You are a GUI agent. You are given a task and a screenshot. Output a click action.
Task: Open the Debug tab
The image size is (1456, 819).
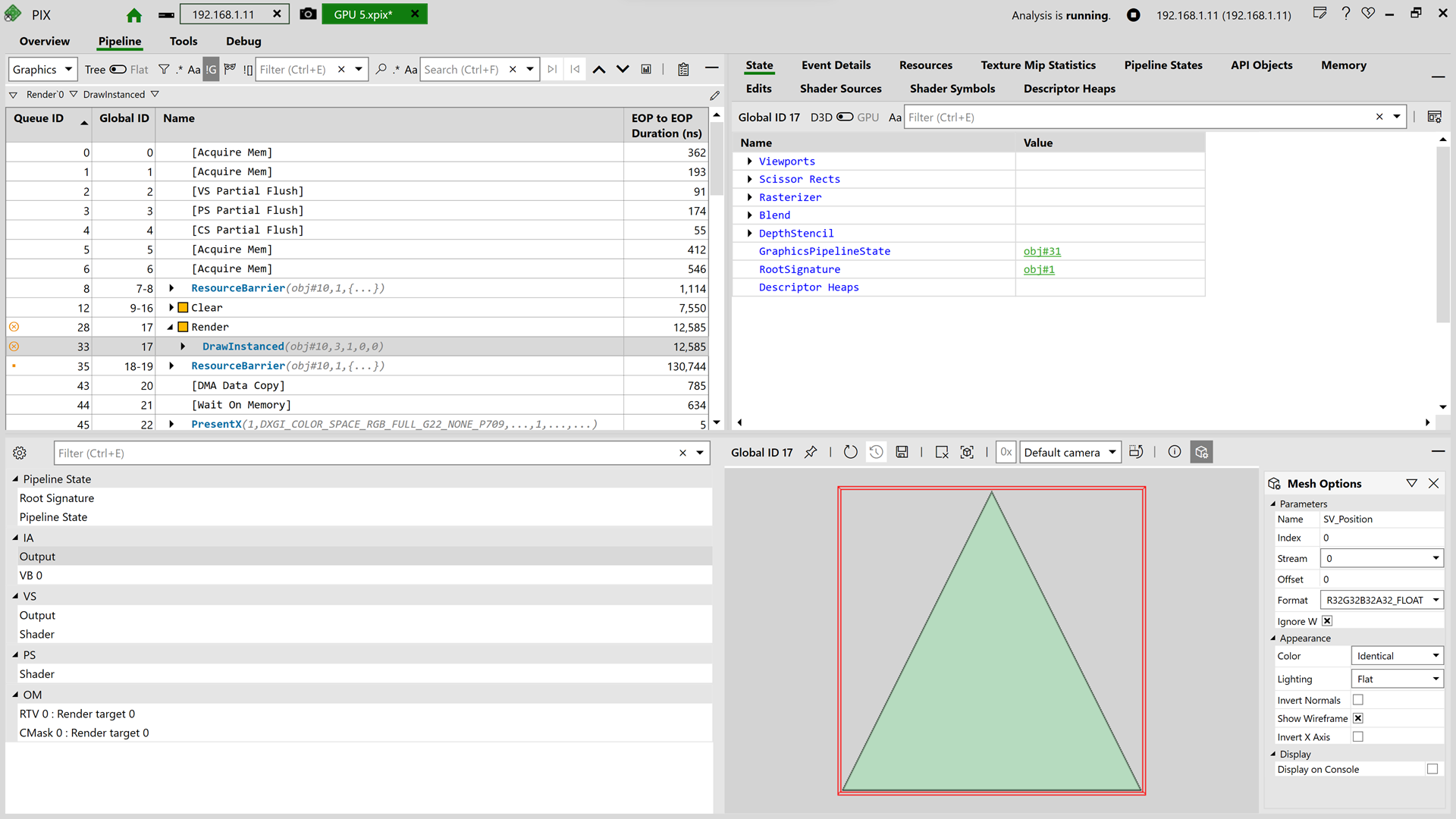pos(243,41)
